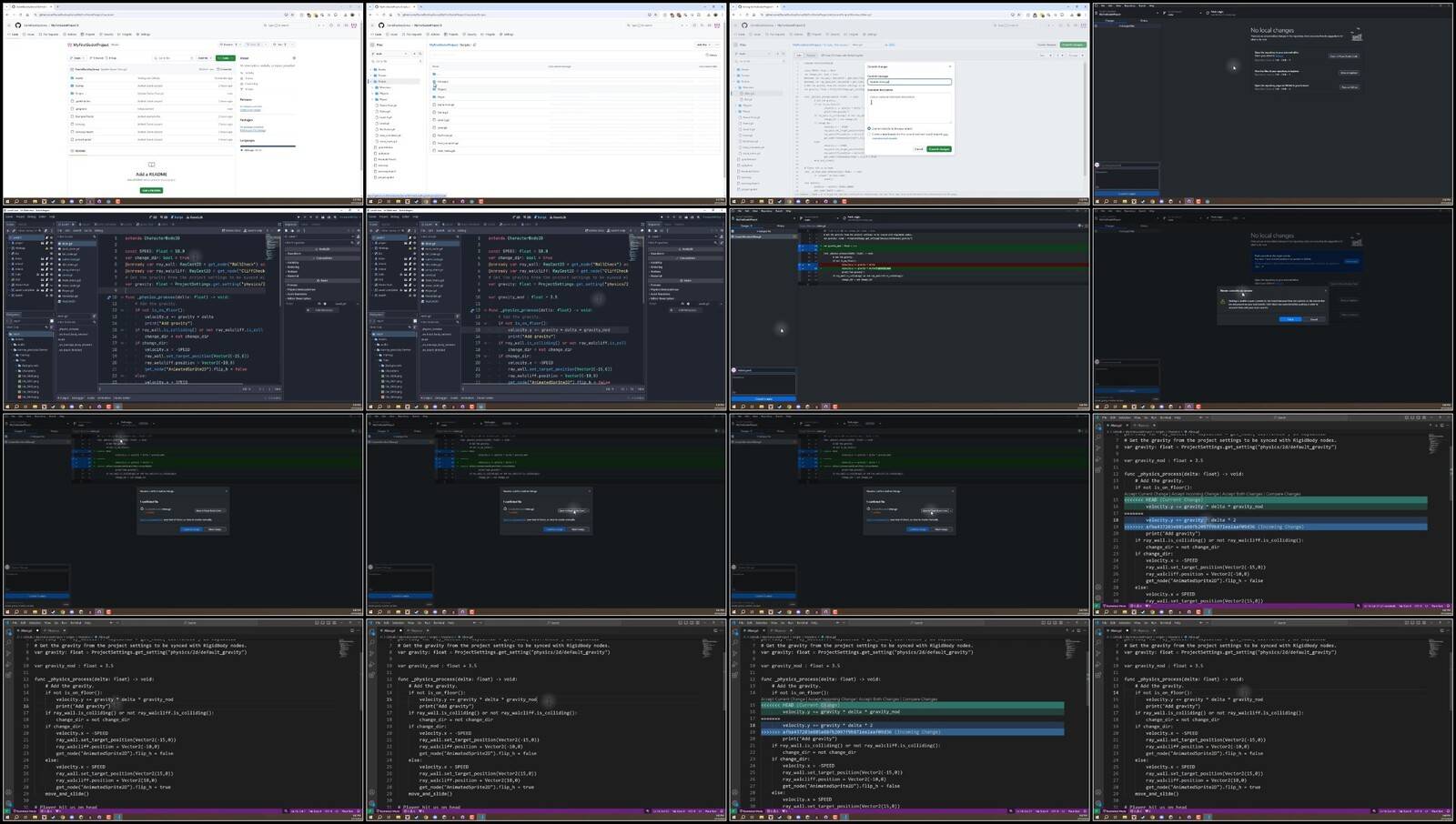Screen dimensions: 1456x824
Task: Click green Add a README button
Action: coord(151,190)
